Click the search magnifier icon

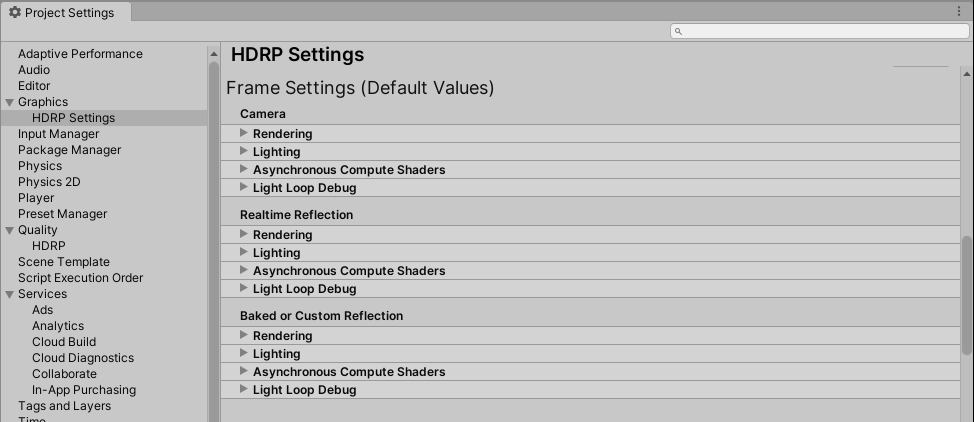(x=679, y=31)
